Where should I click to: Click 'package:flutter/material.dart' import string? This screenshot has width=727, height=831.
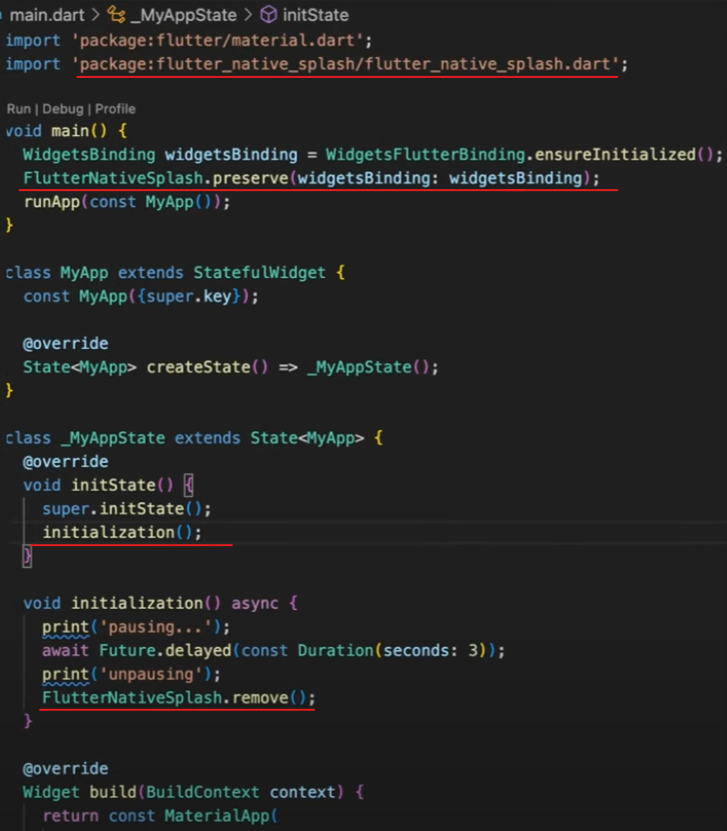(217, 40)
